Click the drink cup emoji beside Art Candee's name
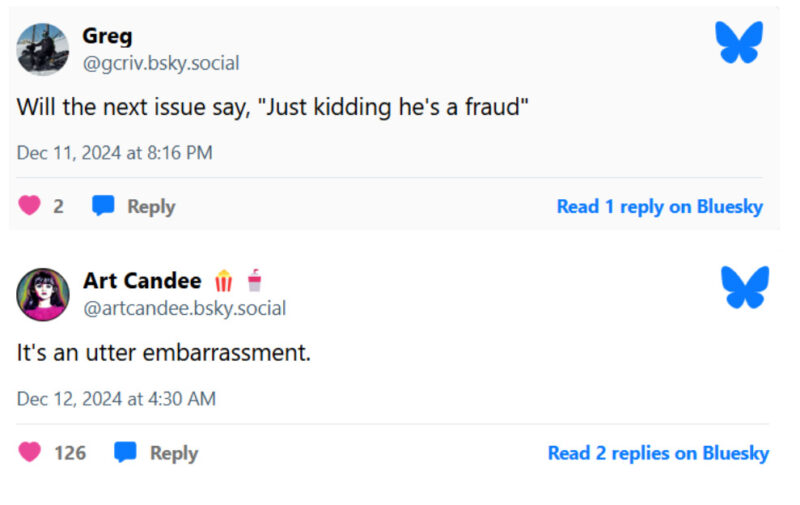 254,281
